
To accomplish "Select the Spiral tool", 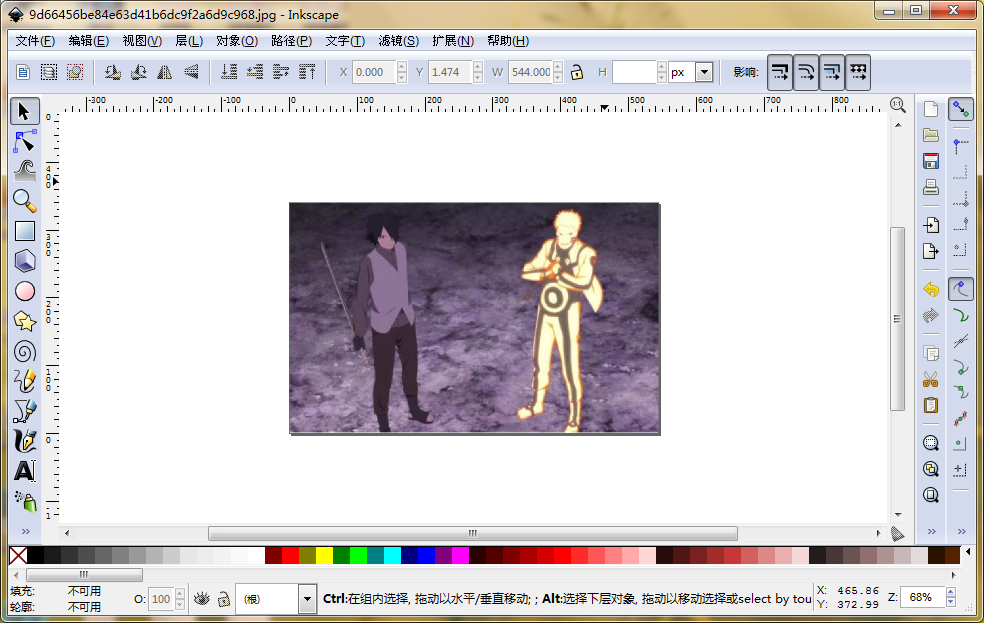I will pyautogui.click(x=25, y=351).
